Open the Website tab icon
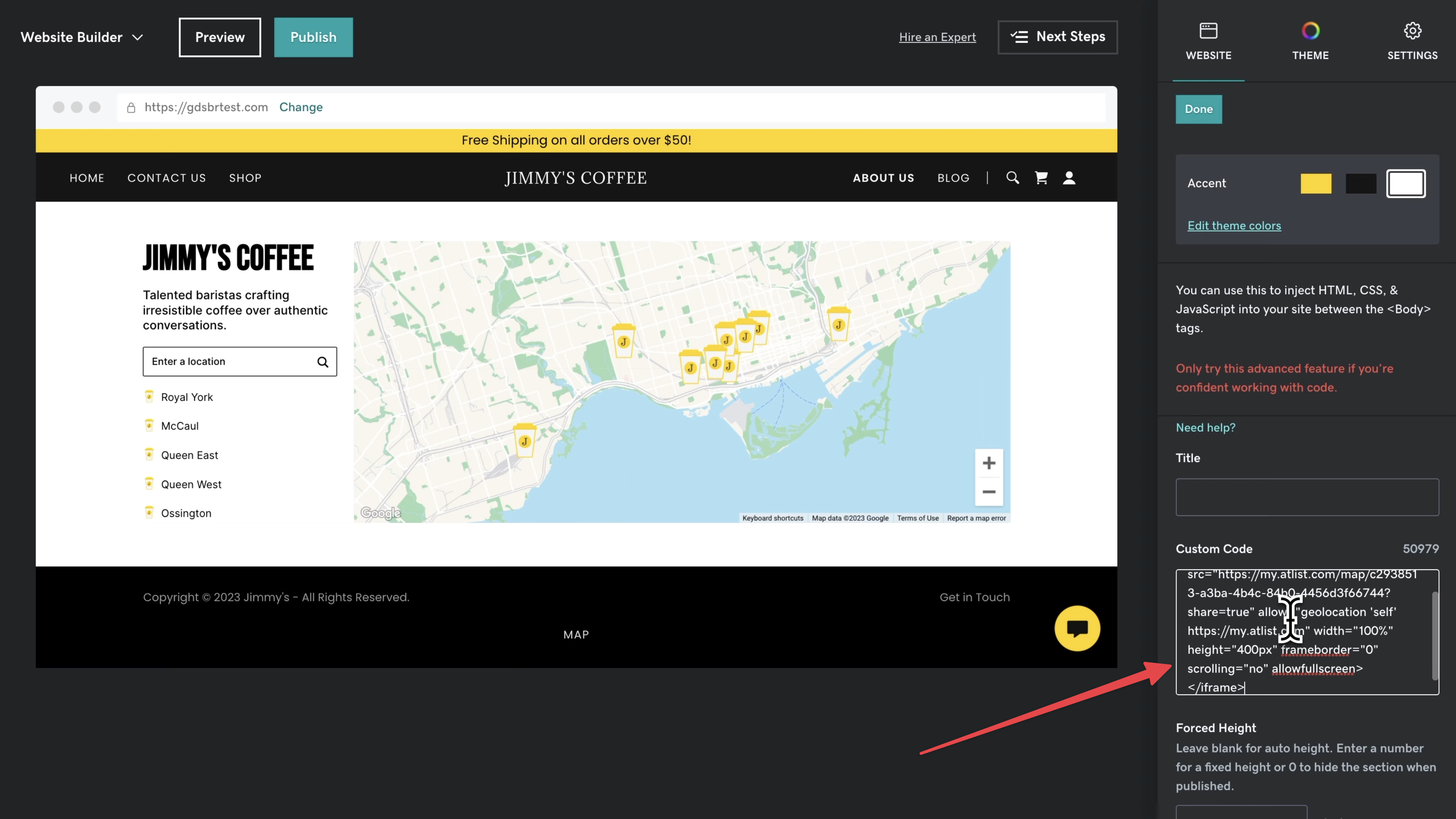Screen dimensions: 1456x819 coord(1208,31)
